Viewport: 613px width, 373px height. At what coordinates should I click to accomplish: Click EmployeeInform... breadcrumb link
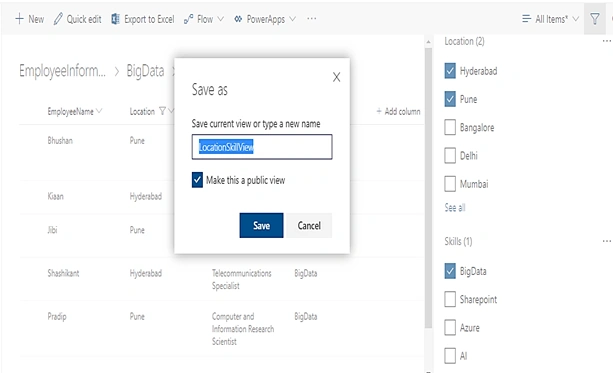tap(62, 71)
